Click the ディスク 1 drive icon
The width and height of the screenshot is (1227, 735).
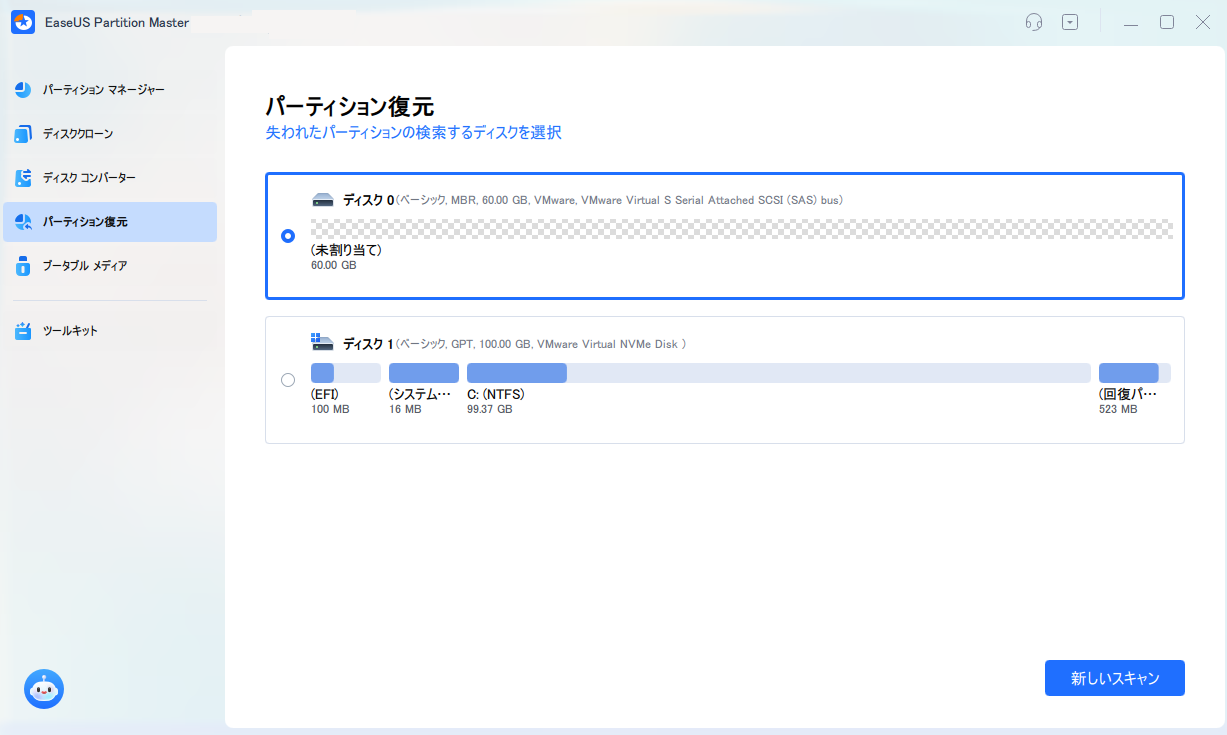[322, 341]
